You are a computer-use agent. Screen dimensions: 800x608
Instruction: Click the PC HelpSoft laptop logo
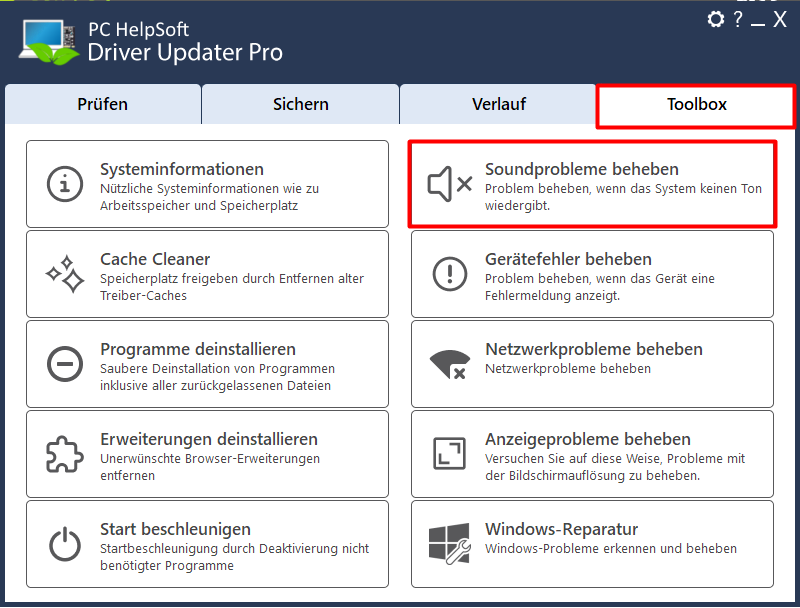pyautogui.click(x=49, y=42)
